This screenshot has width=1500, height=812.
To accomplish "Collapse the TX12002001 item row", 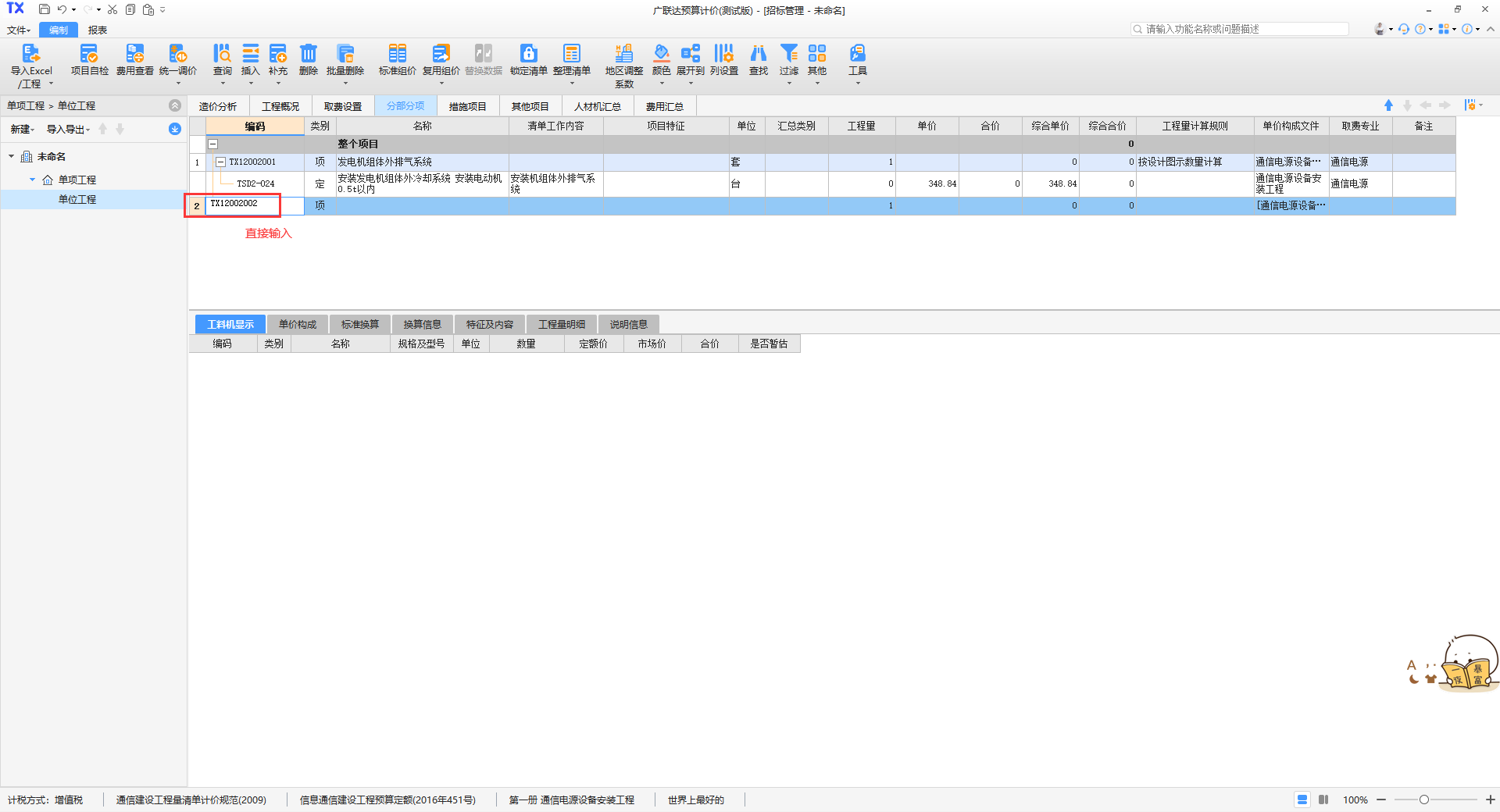I will pos(220,162).
